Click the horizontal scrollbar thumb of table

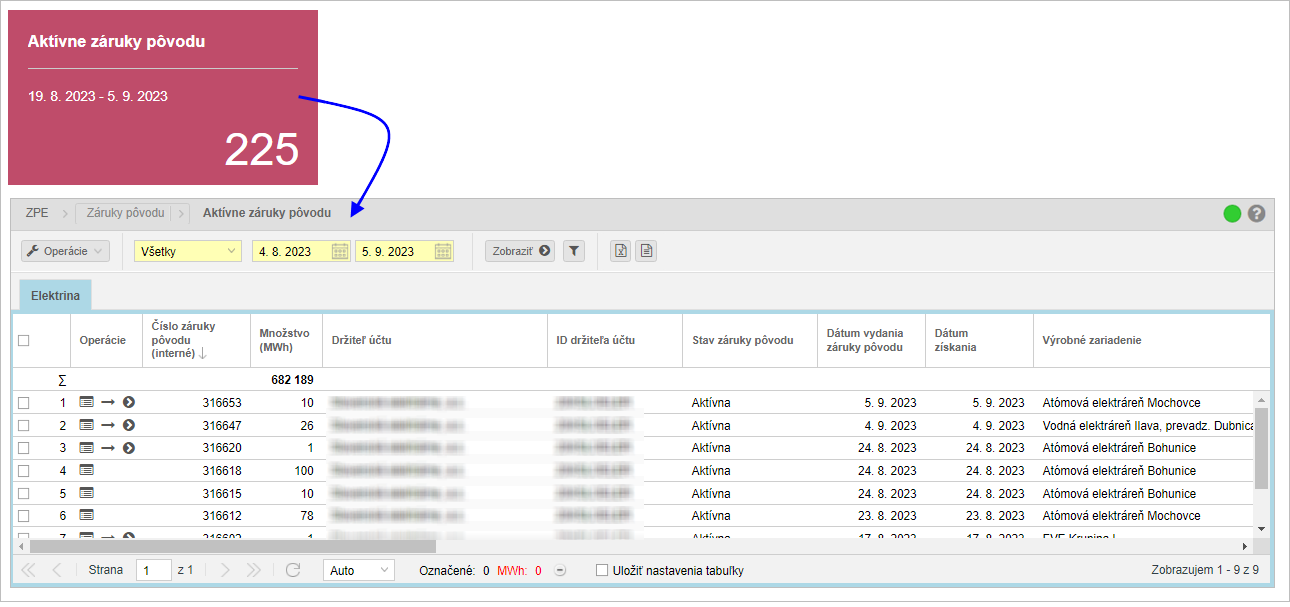coord(233,546)
